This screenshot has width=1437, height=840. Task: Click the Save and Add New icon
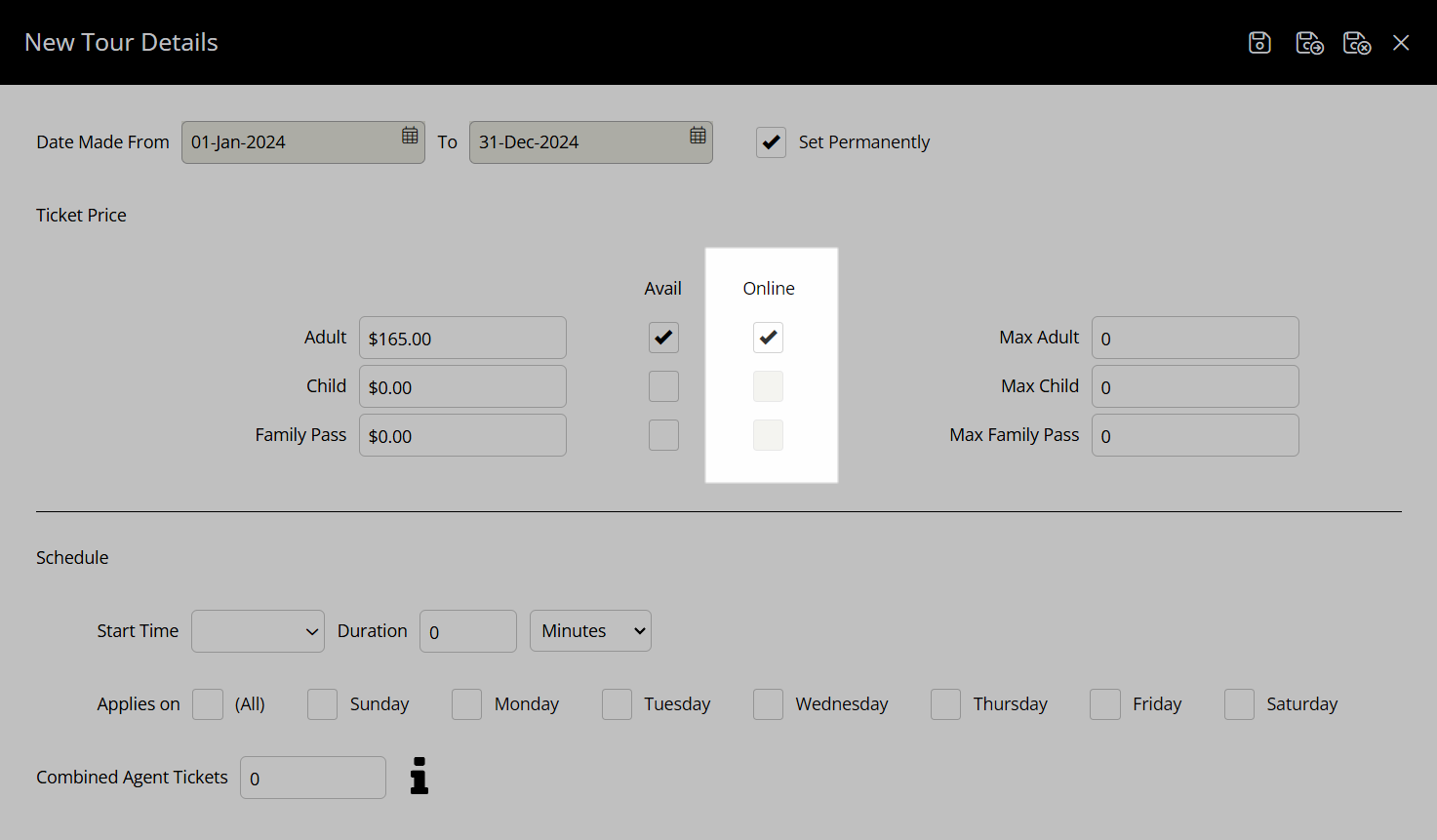click(1309, 43)
